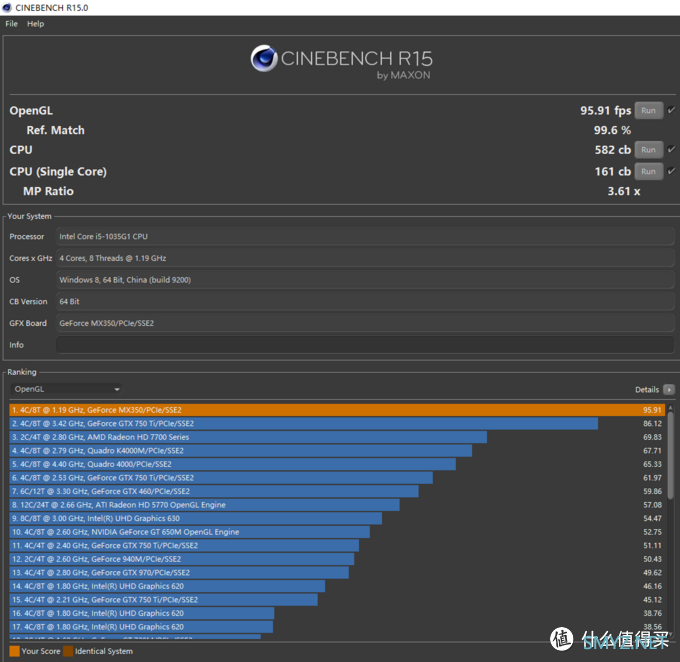Click the CB Version 64 Bit field

tap(365, 302)
